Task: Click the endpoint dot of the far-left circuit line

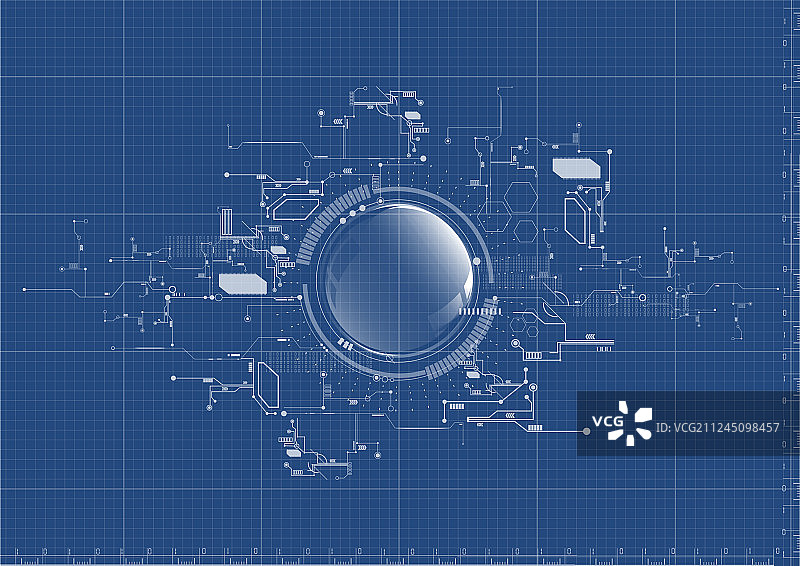Action: [x=23, y=289]
